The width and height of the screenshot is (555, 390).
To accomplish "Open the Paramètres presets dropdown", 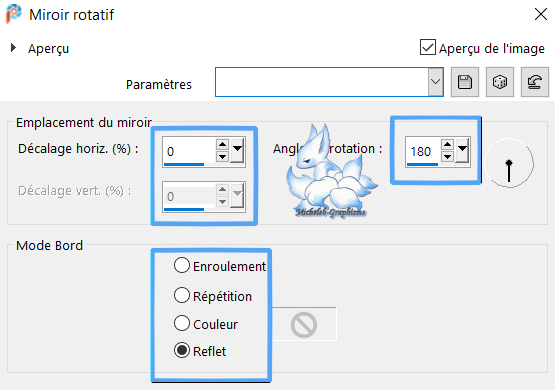I will point(435,82).
